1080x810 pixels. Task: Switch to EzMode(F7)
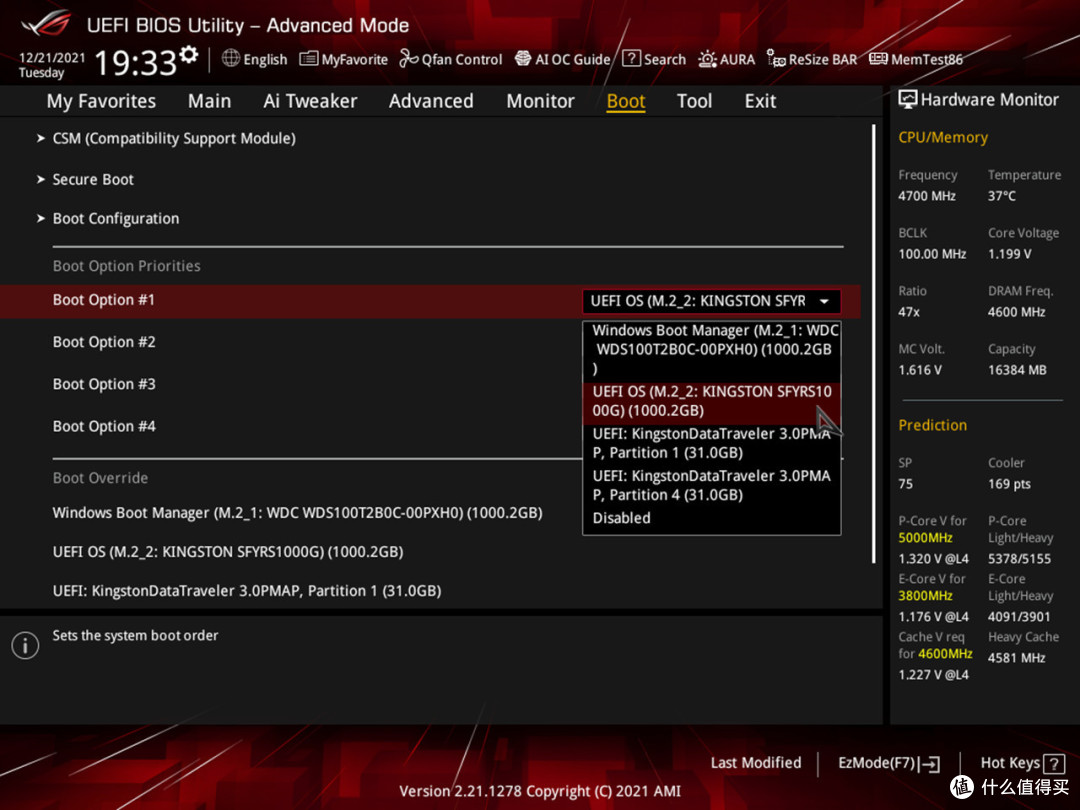tap(888, 763)
